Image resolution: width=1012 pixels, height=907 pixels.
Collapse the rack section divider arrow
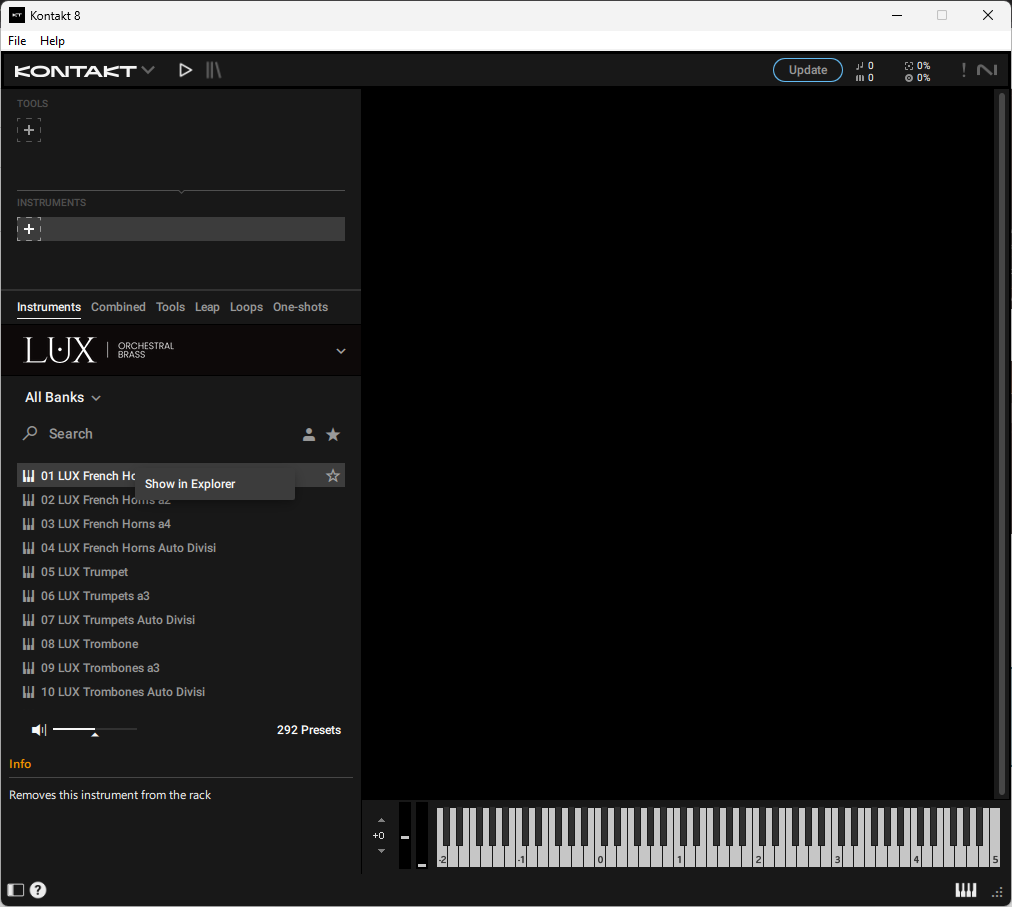(181, 191)
